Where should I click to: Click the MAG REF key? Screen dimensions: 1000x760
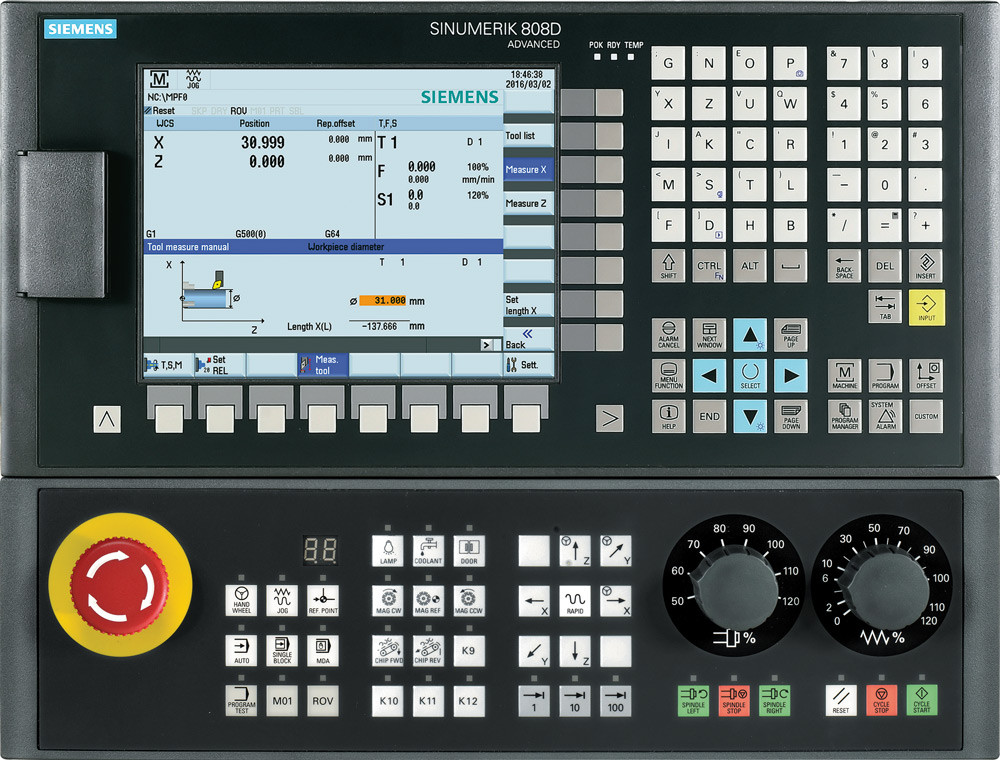click(x=428, y=601)
